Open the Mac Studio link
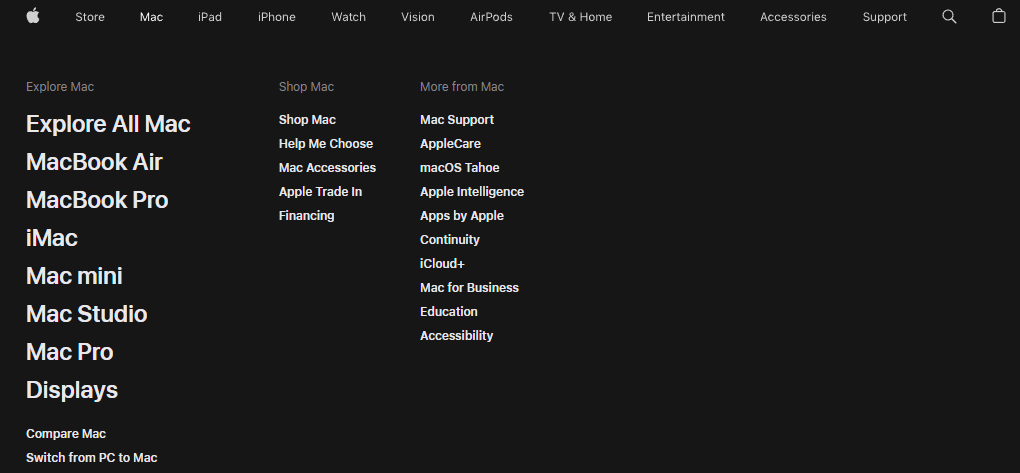 coord(87,314)
